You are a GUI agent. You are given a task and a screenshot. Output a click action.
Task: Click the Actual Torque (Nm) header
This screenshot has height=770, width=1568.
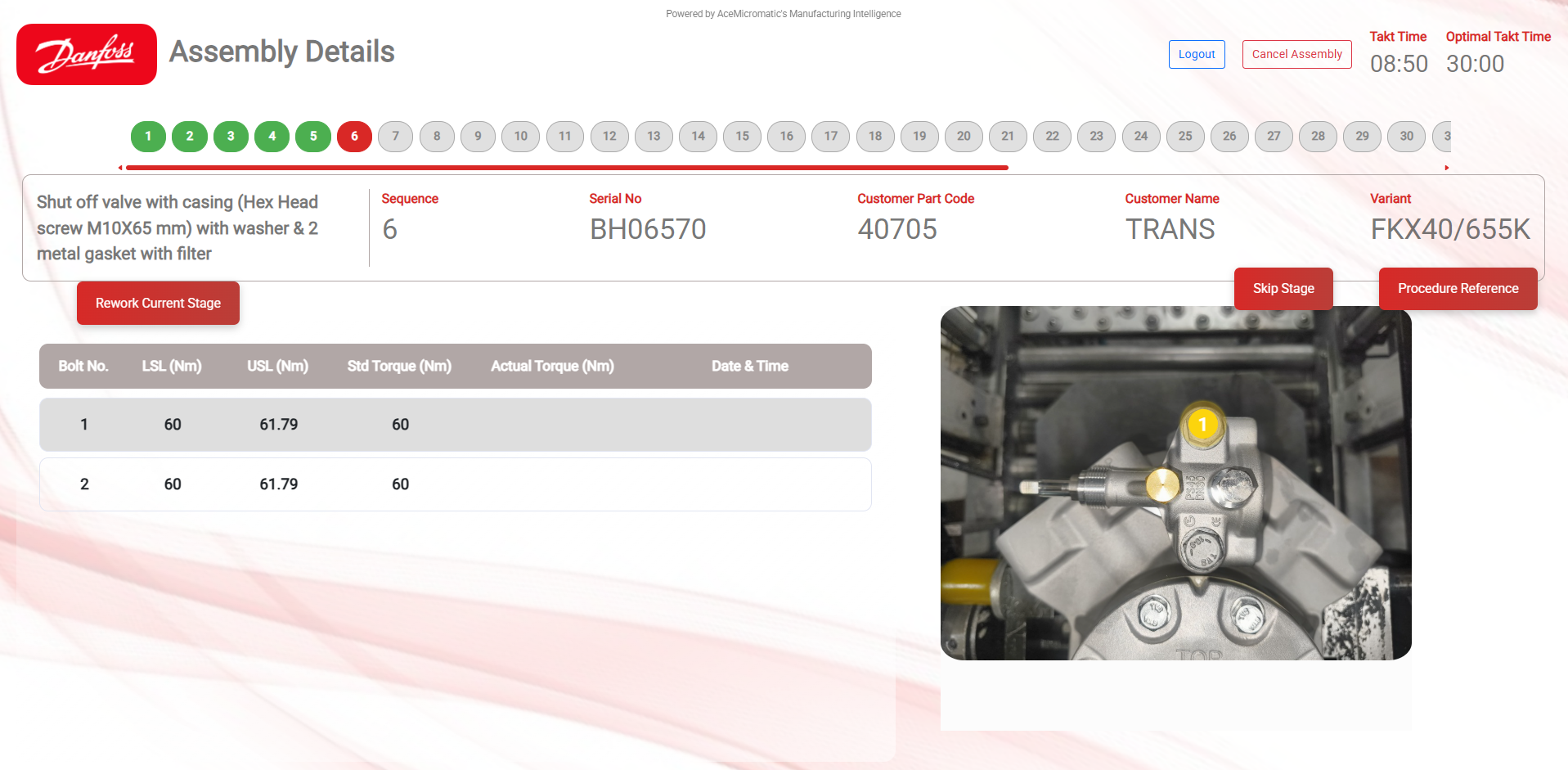(x=552, y=366)
